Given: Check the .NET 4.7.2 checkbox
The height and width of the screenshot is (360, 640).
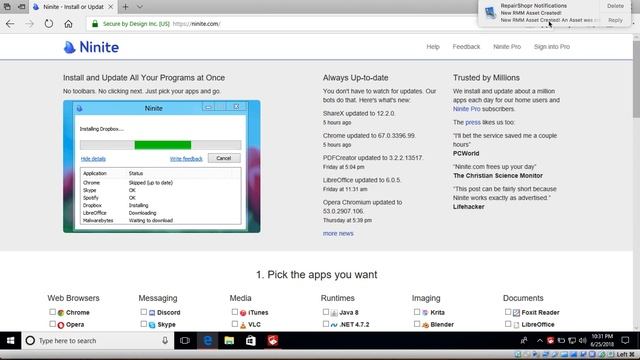Looking at the screenshot, I should [326, 324].
